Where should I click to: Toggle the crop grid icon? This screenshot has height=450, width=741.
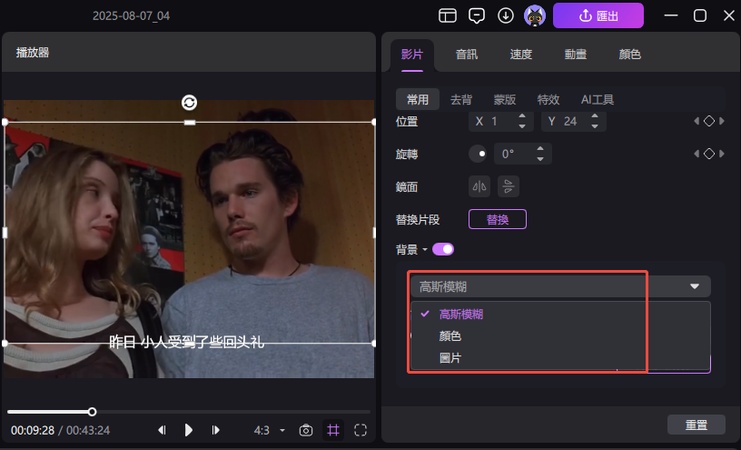point(333,430)
